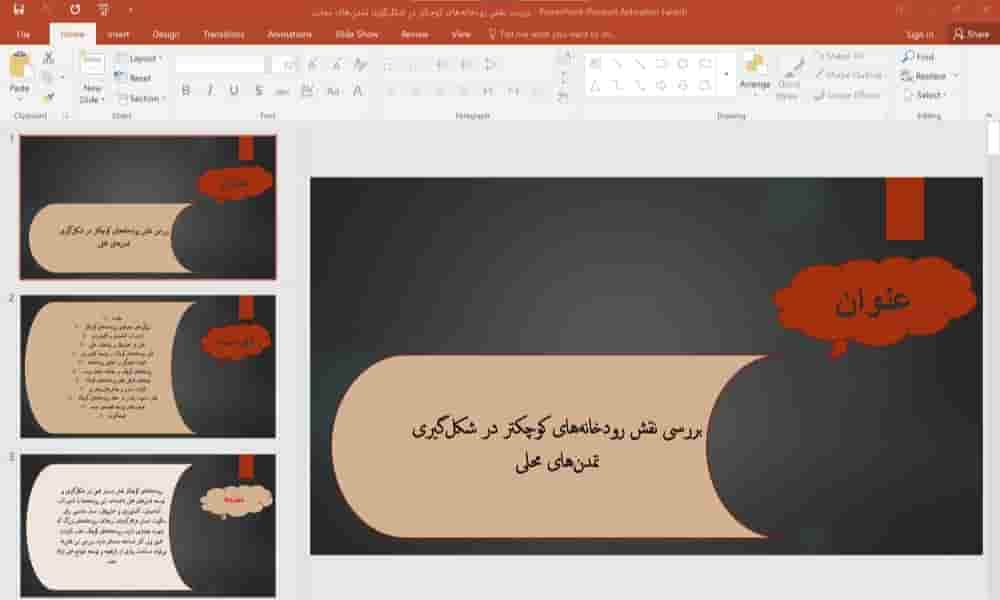
Task: Click Start From Beginning icon in quick access toolbar
Action: click(103, 10)
